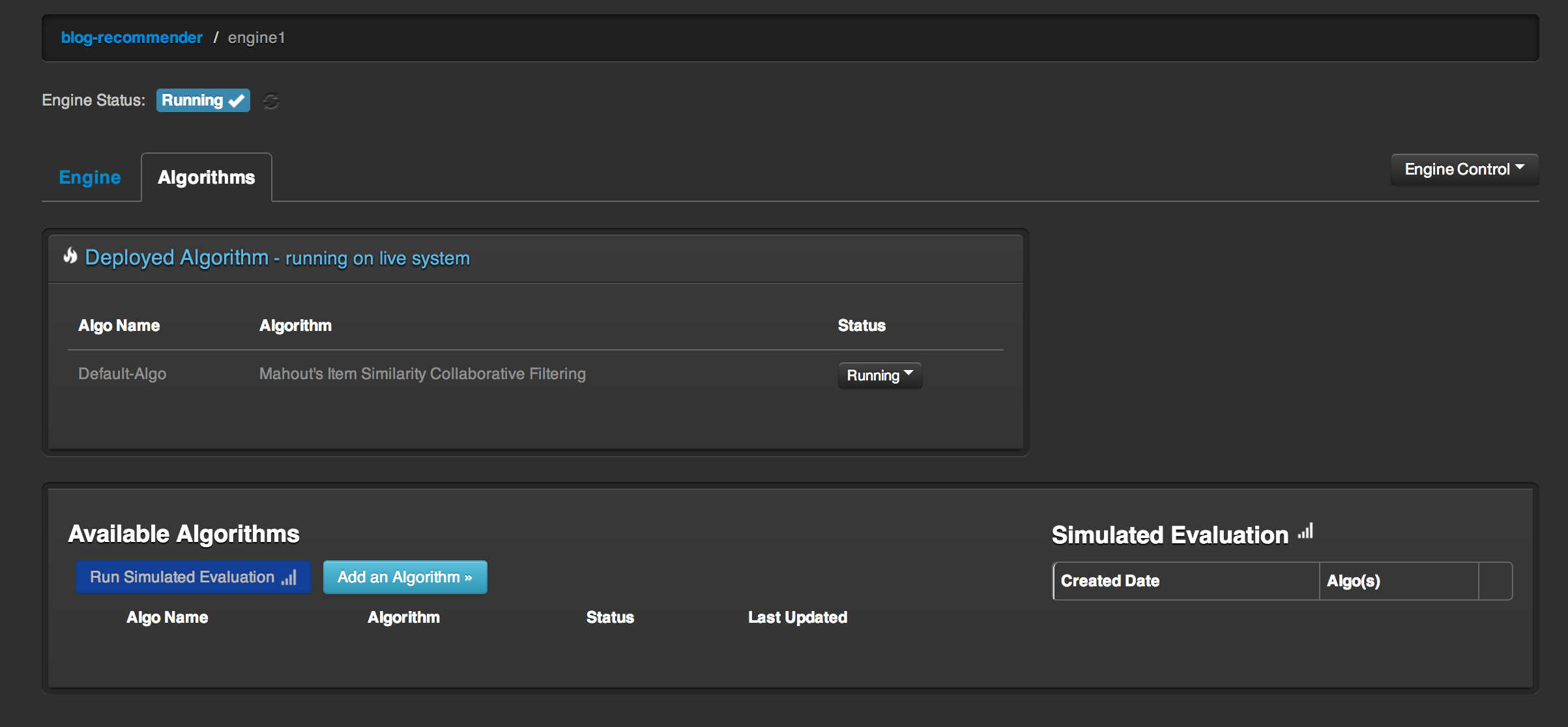Click the checkmark in Running status badge
1568x727 pixels.
(237, 101)
